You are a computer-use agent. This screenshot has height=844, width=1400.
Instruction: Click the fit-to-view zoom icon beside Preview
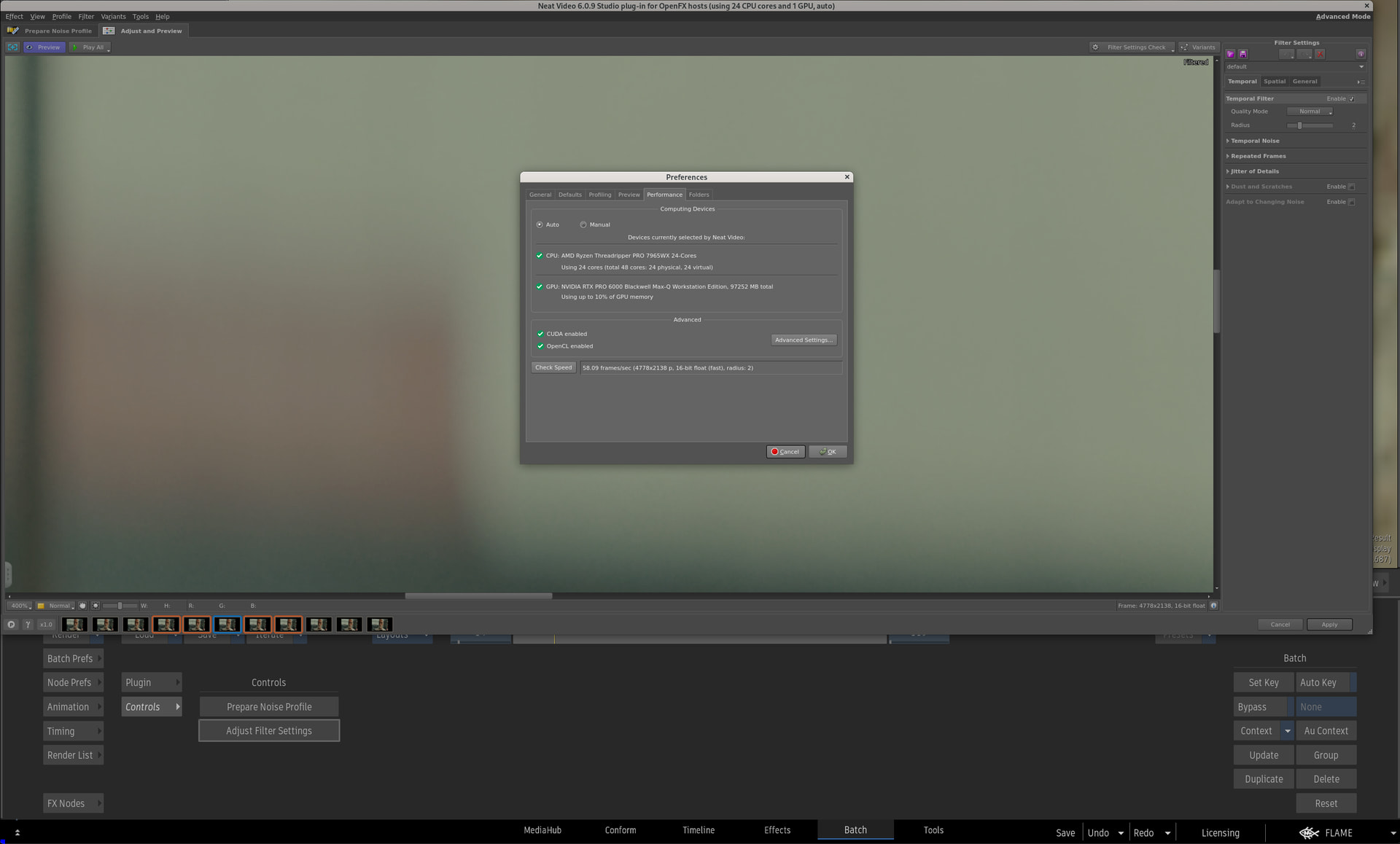click(x=13, y=47)
